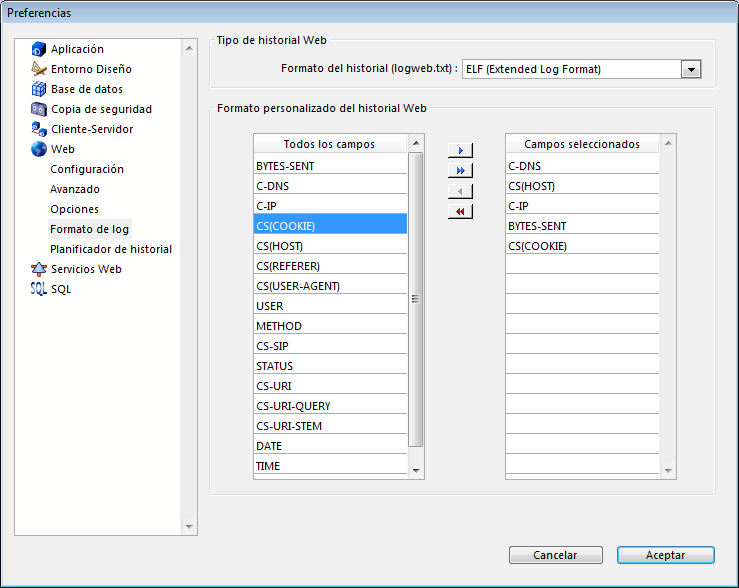Add all fields with double right arrow
739x588 pixels.
(460, 171)
